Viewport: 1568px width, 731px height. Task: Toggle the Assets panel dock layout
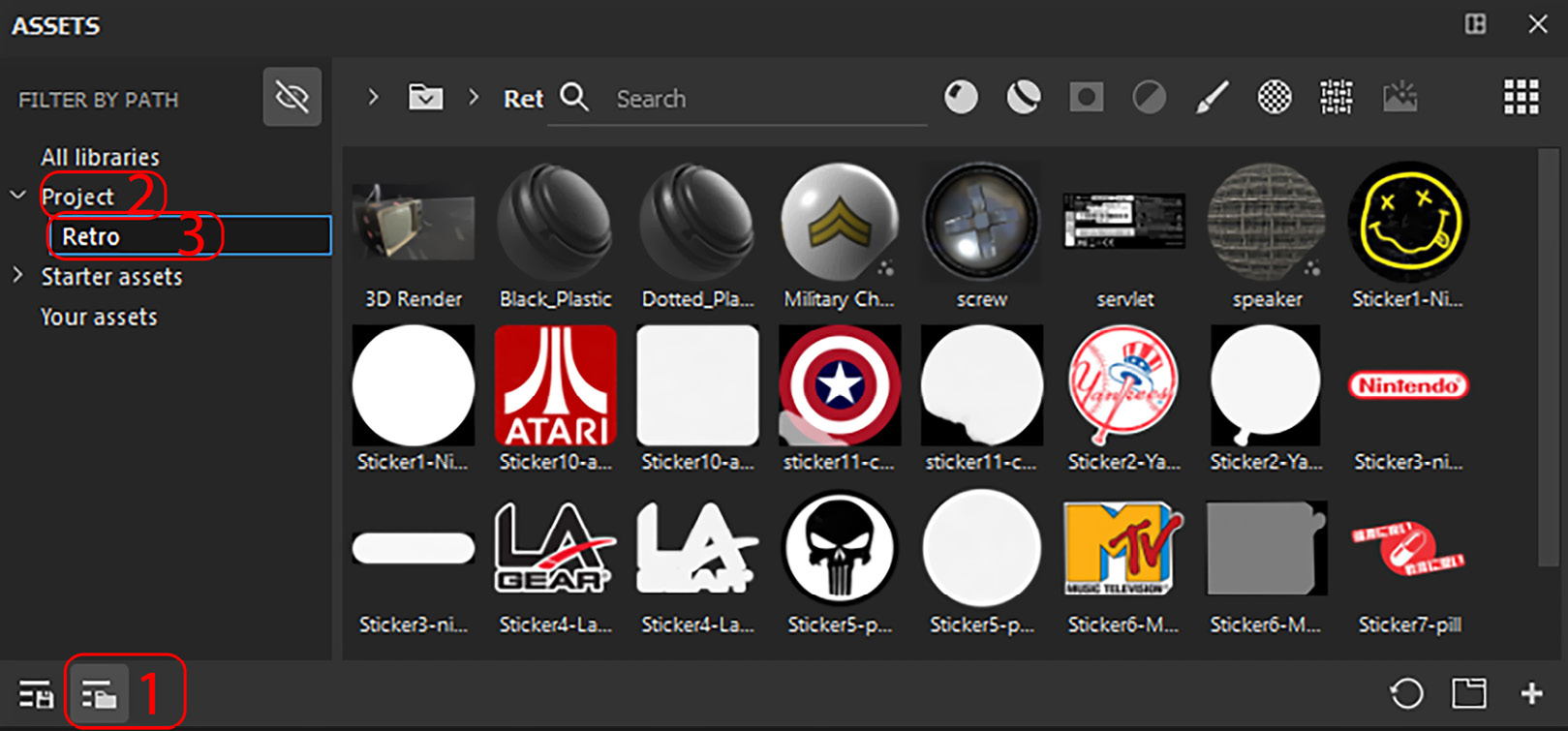1475,24
